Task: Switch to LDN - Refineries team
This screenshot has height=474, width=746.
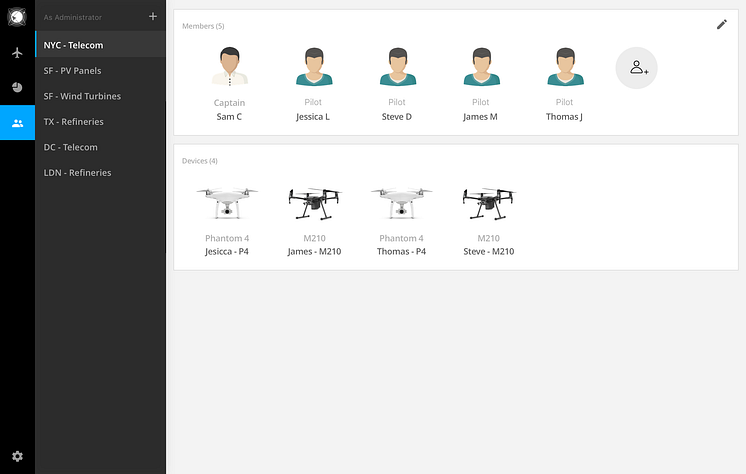Action: [100, 173]
